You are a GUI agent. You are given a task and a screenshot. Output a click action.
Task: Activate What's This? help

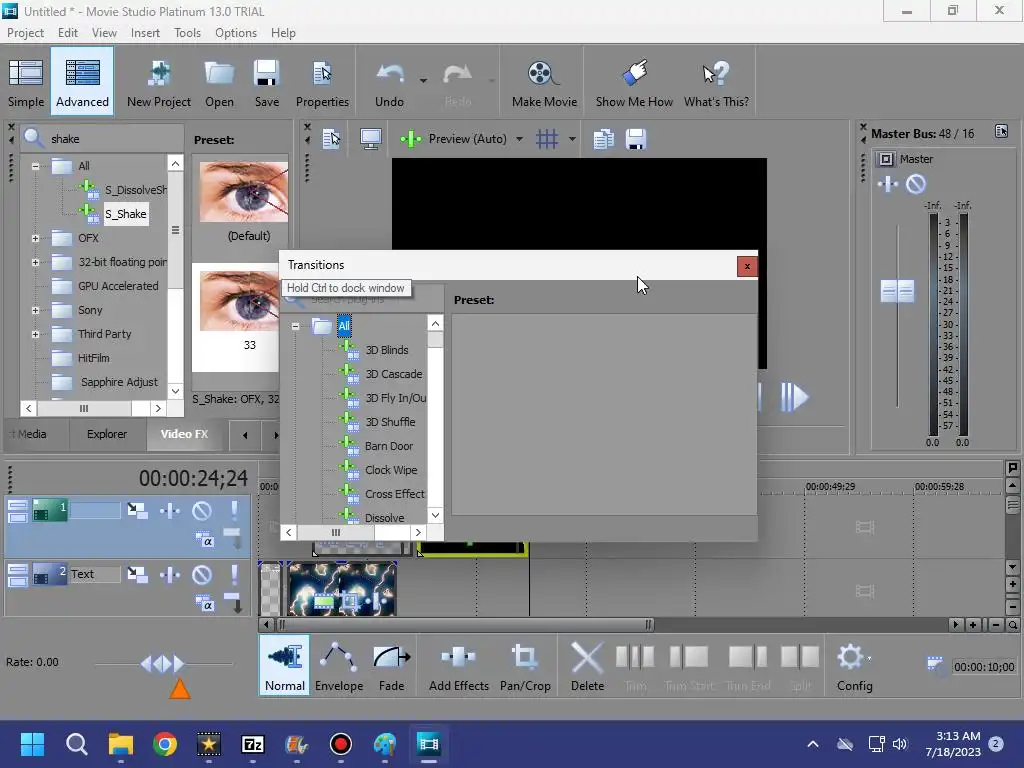click(x=716, y=83)
